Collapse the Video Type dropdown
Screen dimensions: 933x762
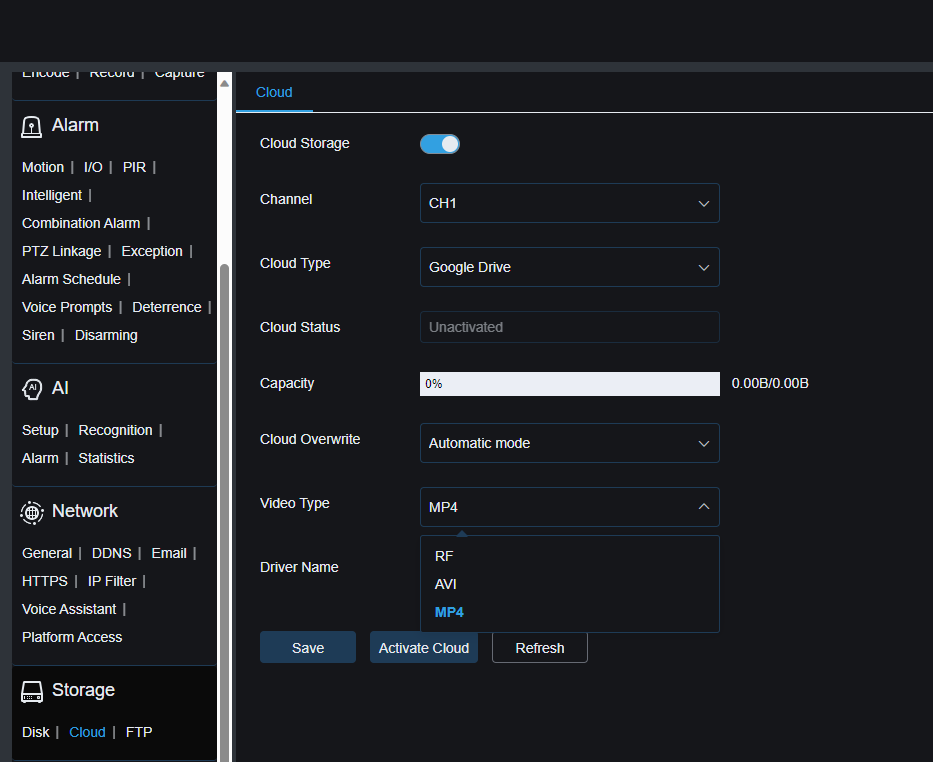[569, 507]
